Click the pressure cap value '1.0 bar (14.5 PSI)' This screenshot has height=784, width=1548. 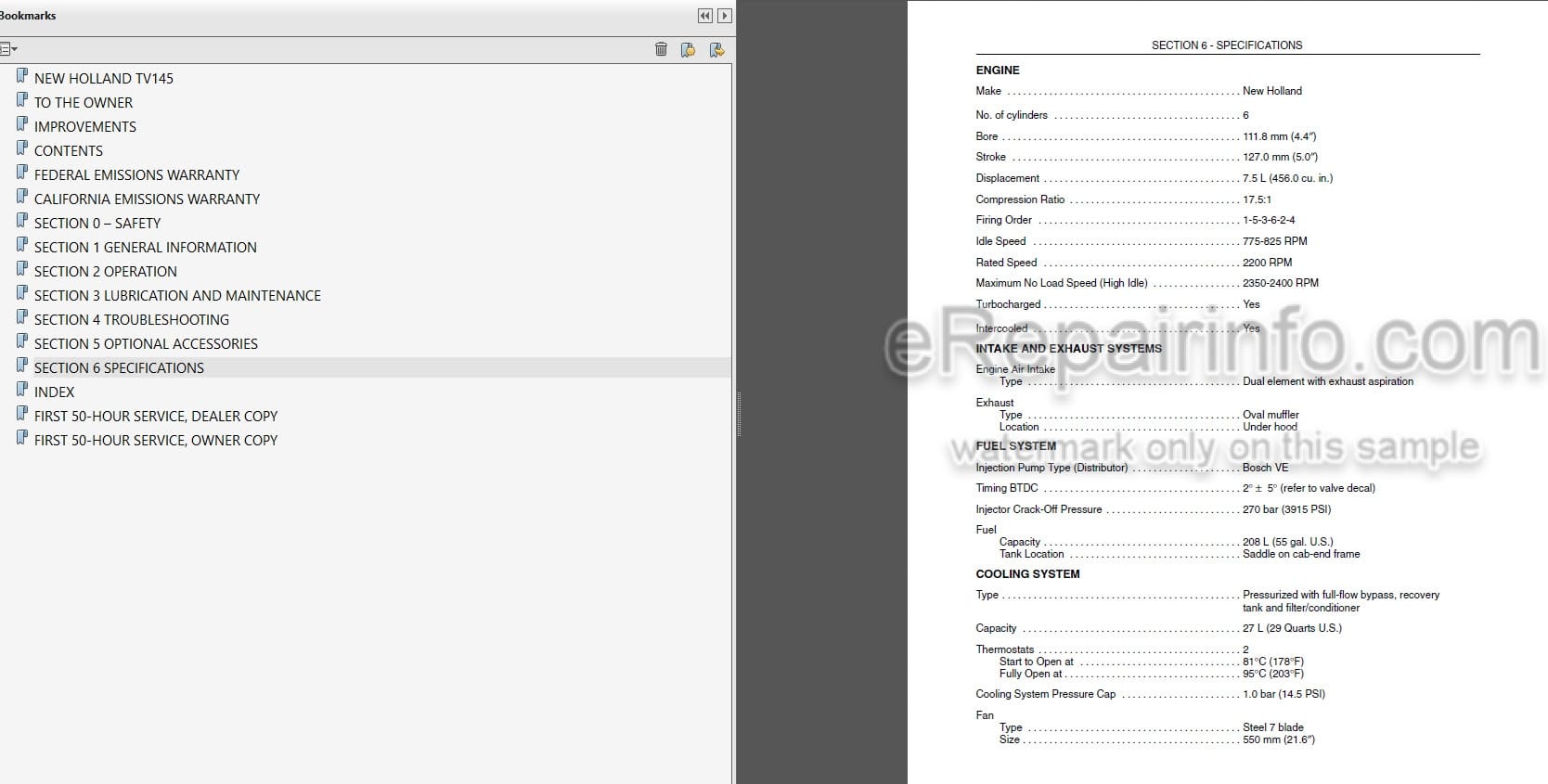click(1284, 694)
